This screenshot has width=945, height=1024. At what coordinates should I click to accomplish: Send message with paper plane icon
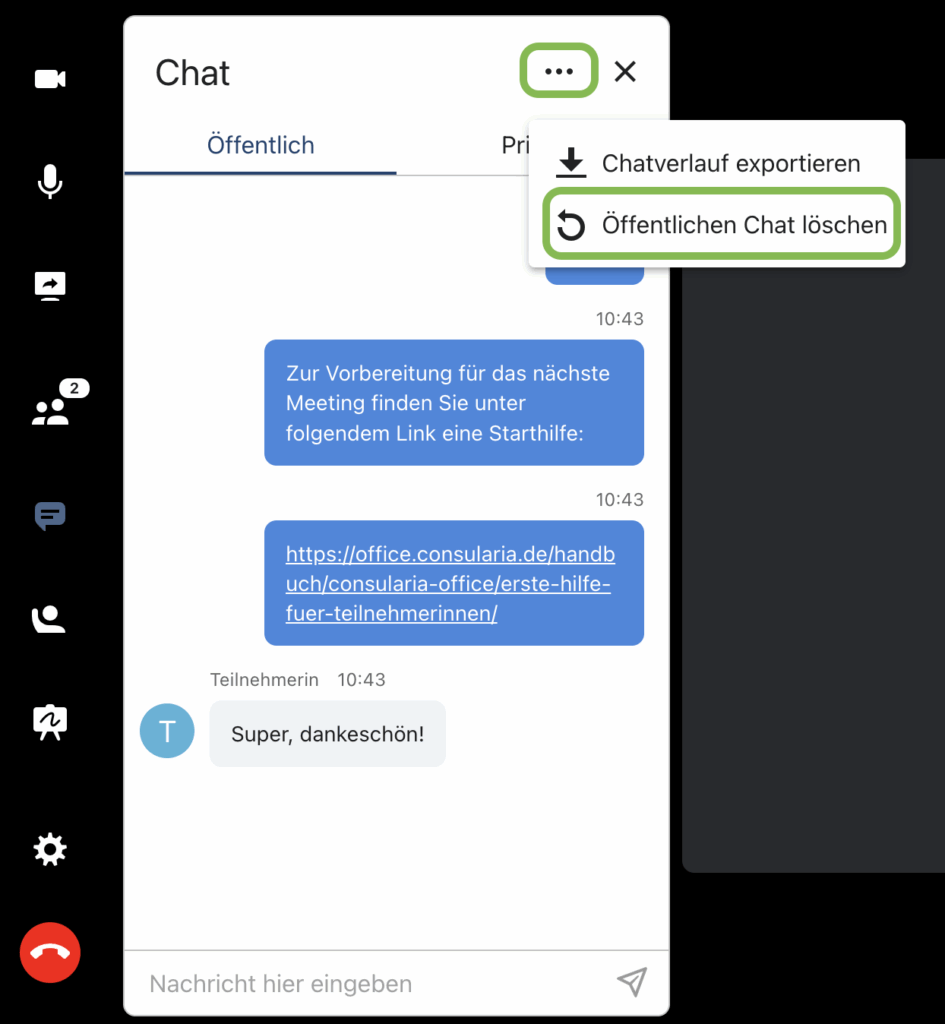pyautogui.click(x=632, y=982)
